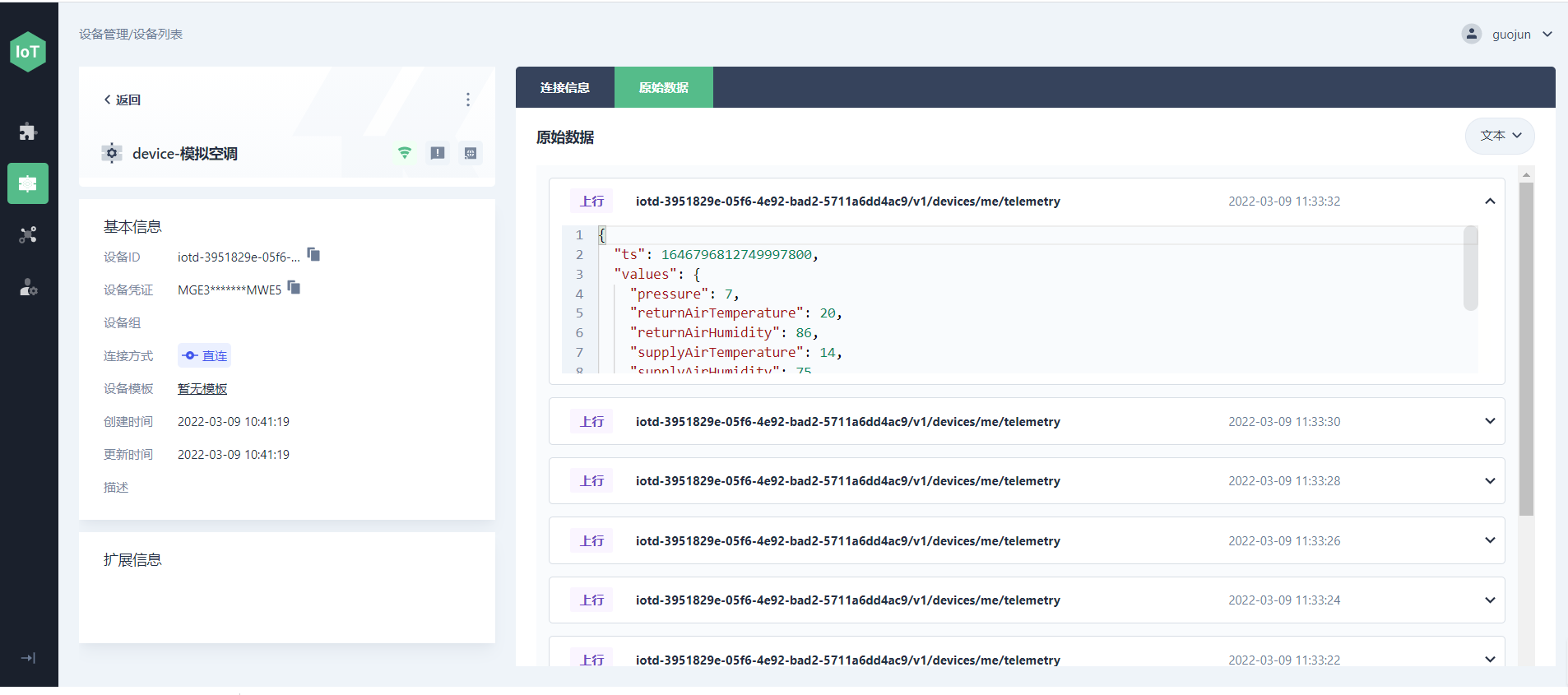Open the 文本 format dropdown
This screenshot has height=695, width=1568.
click(1500, 136)
